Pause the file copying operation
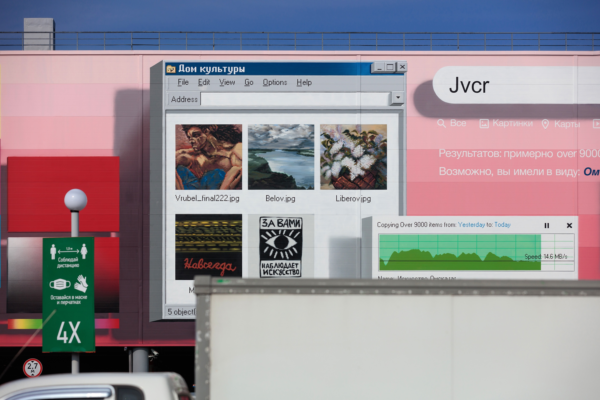This screenshot has width=600, height=400. [546, 225]
